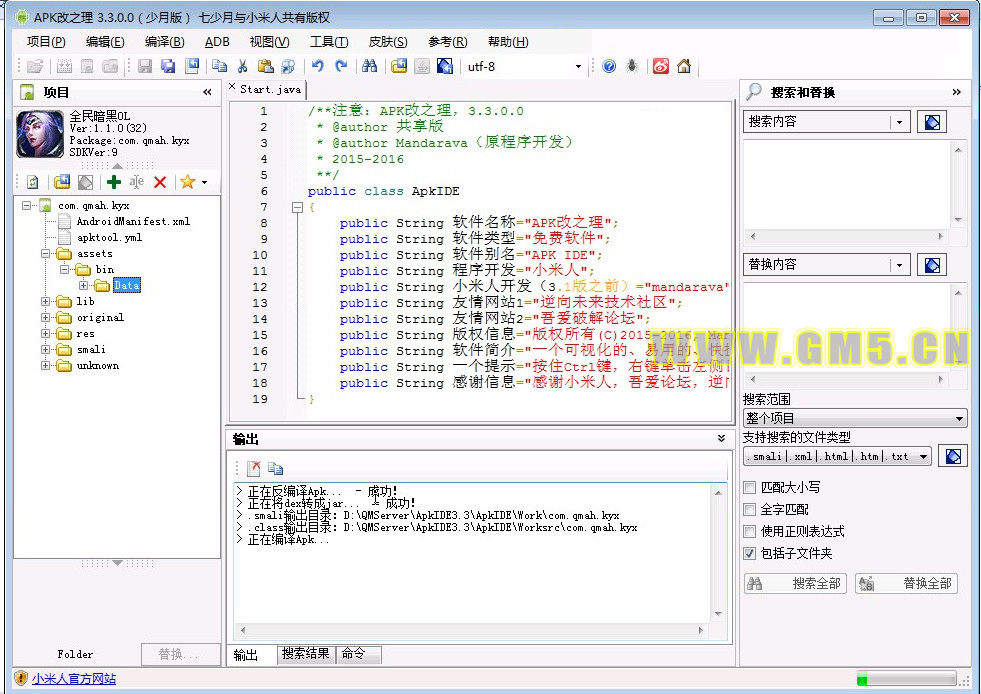Viewport: 981px width, 694px height.
Task: Click the home icon in the toolbar
Action: coord(684,67)
